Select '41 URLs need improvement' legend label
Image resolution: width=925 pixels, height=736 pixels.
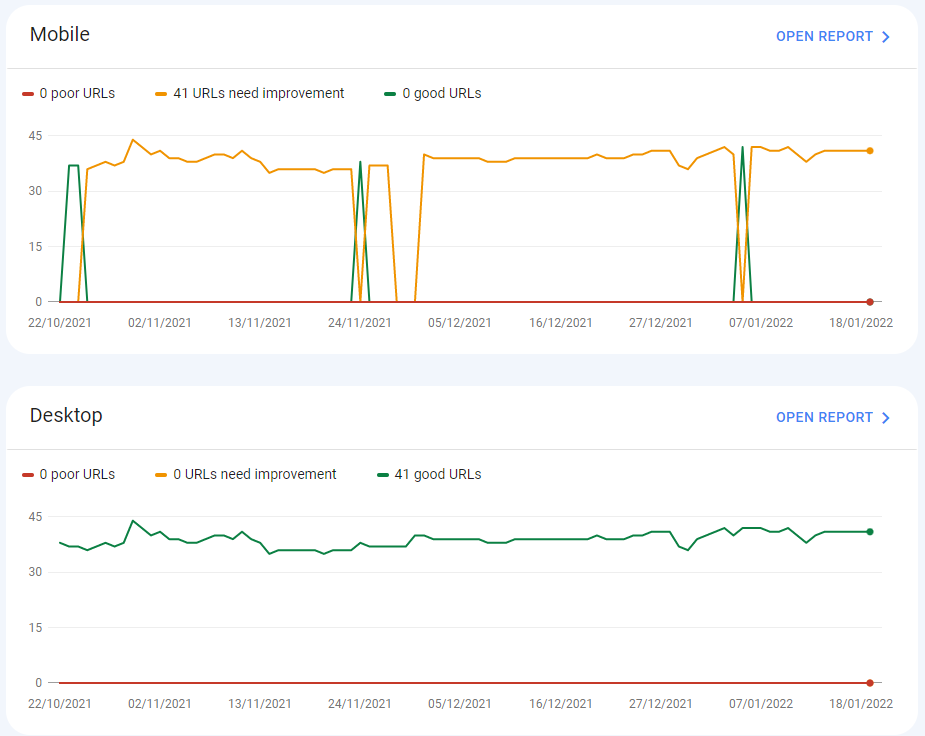click(258, 93)
